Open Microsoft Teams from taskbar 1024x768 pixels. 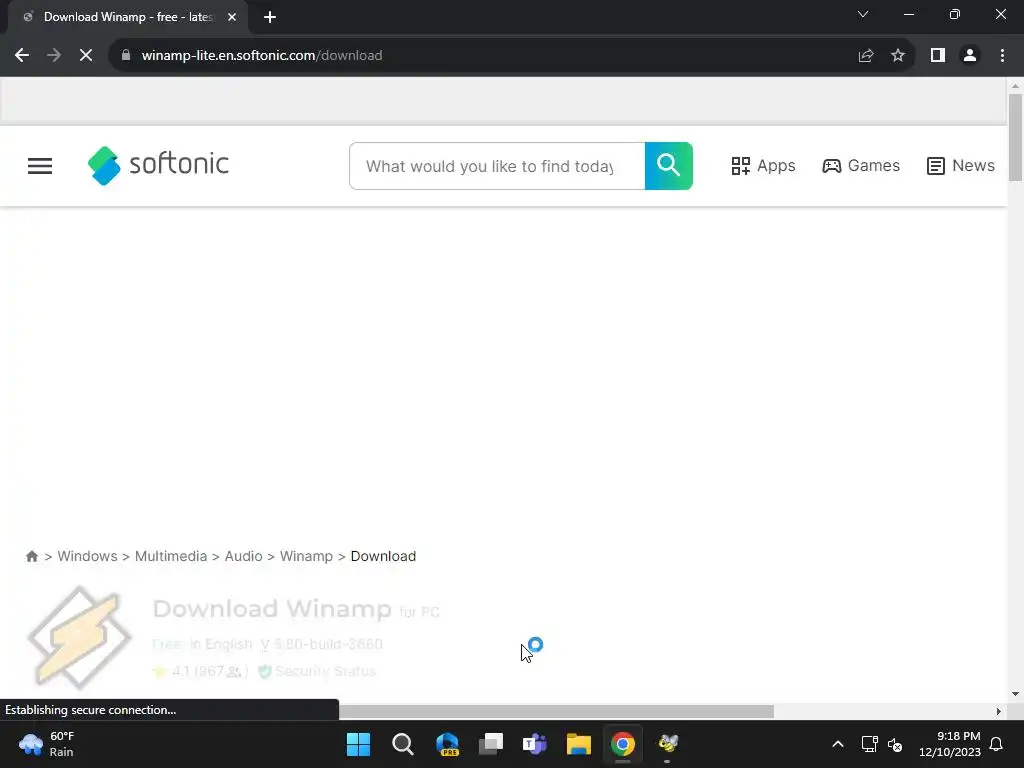pos(535,744)
